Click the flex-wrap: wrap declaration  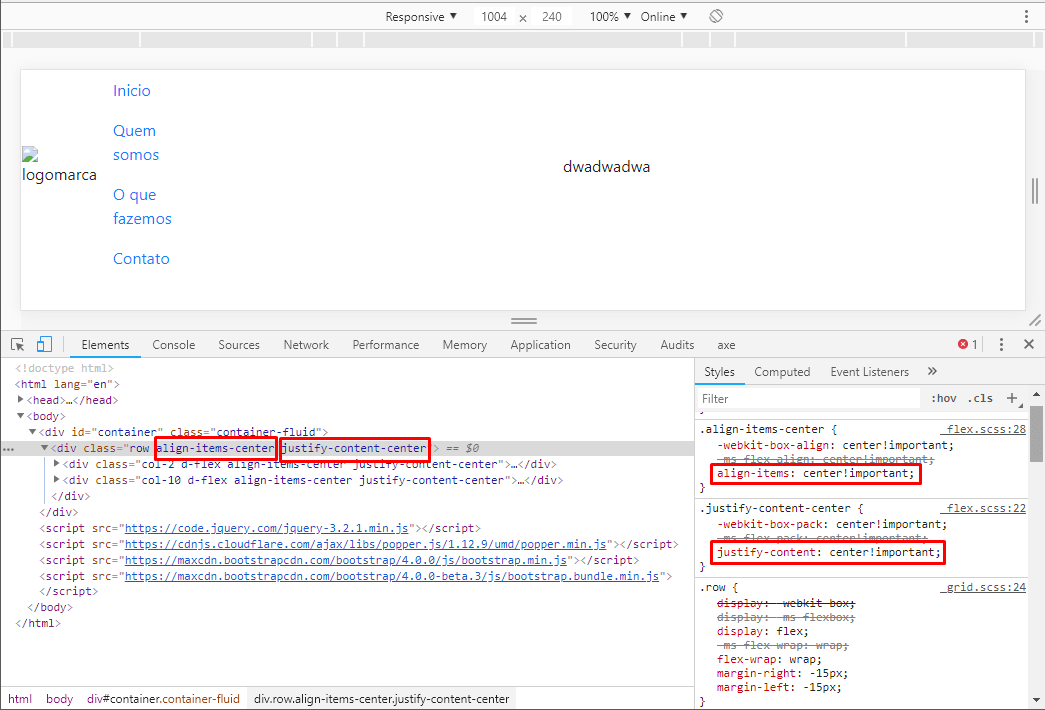point(769,659)
